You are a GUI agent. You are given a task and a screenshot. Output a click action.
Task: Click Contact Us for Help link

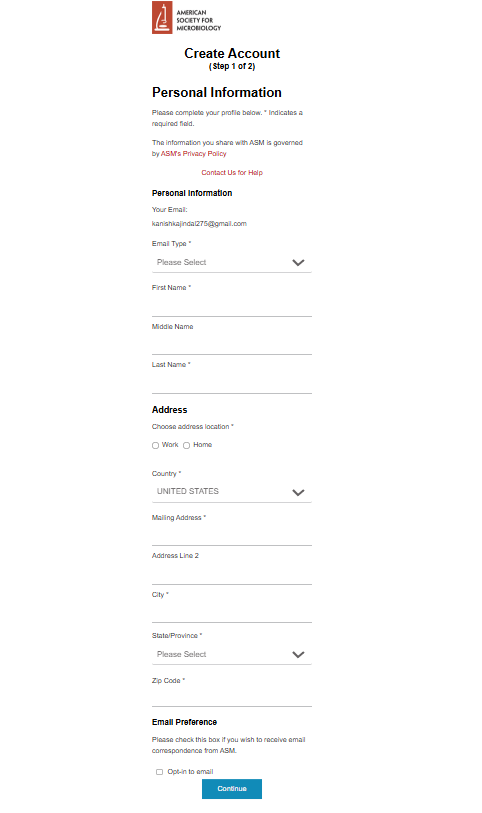point(232,173)
